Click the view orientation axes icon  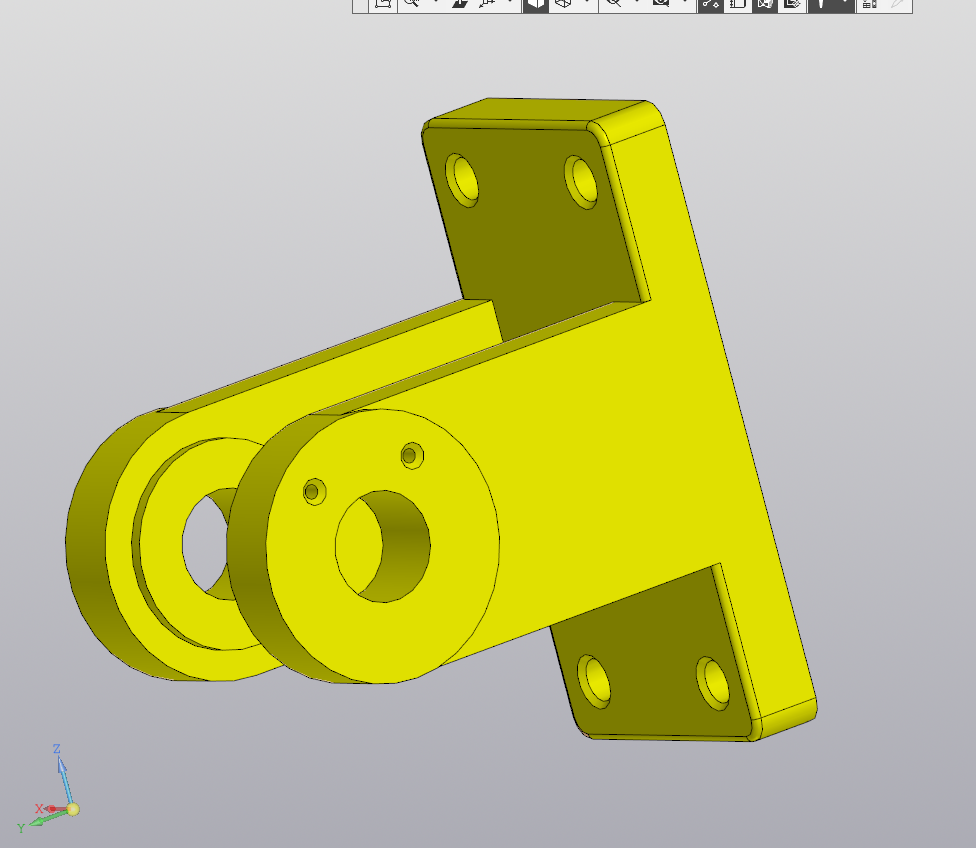click(x=487, y=4)
